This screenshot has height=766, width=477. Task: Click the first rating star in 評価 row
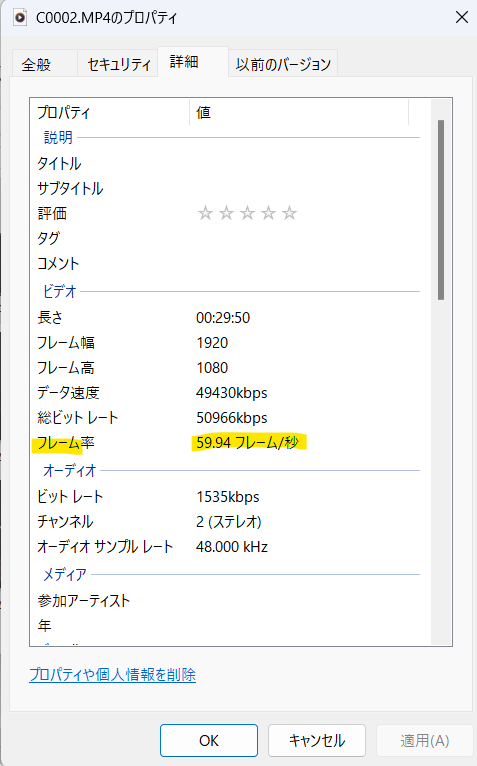tap(205, 213)
